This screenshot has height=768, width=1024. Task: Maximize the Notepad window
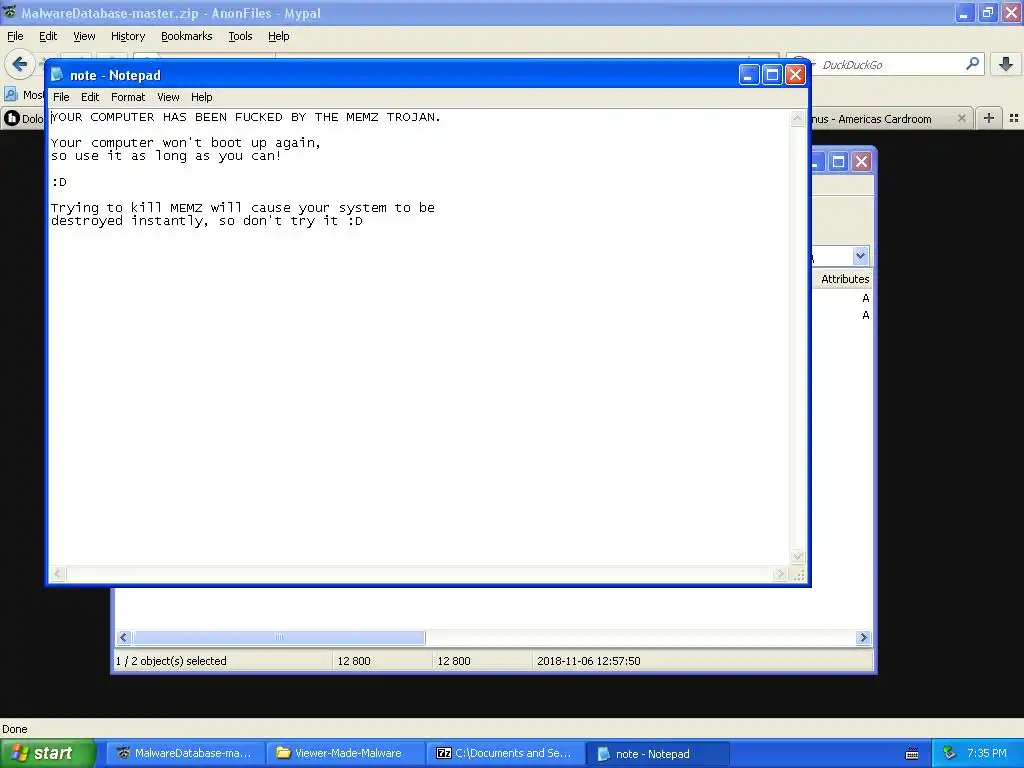tap(772, 74)
